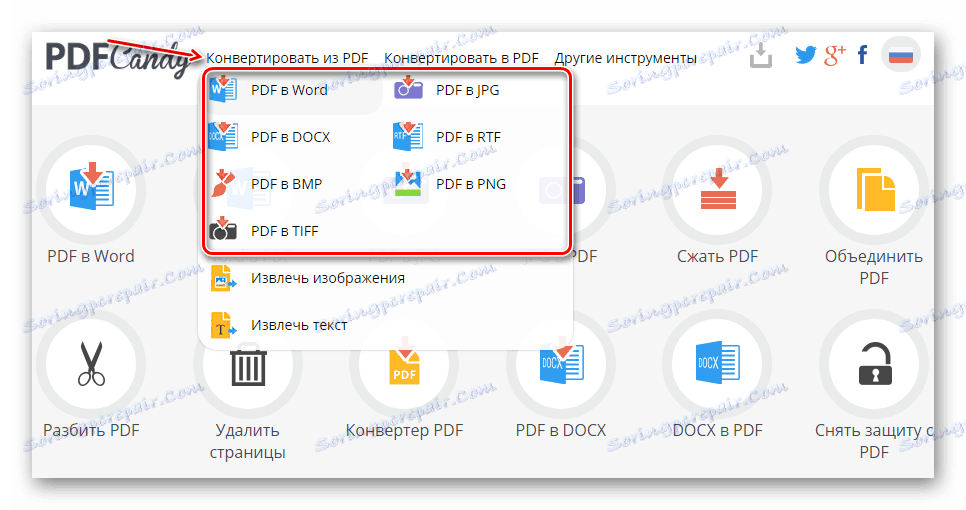Open the Twitter share icon
The image size is (966, 510).
[x=805, y=55]
